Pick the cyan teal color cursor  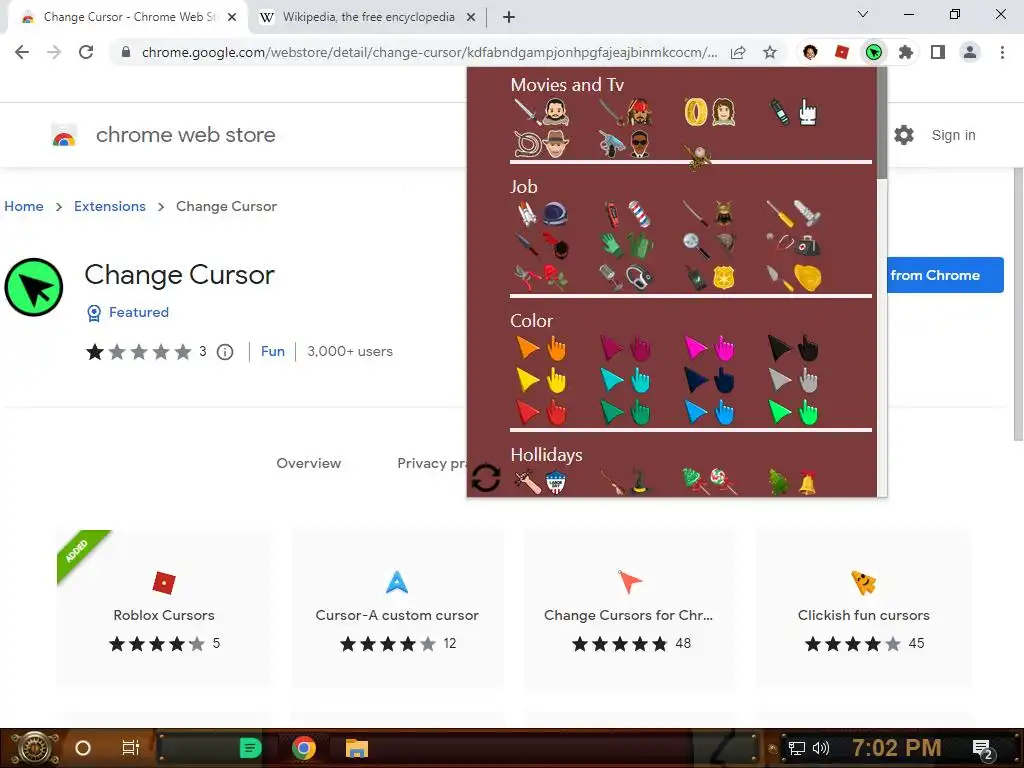(625, 380)
